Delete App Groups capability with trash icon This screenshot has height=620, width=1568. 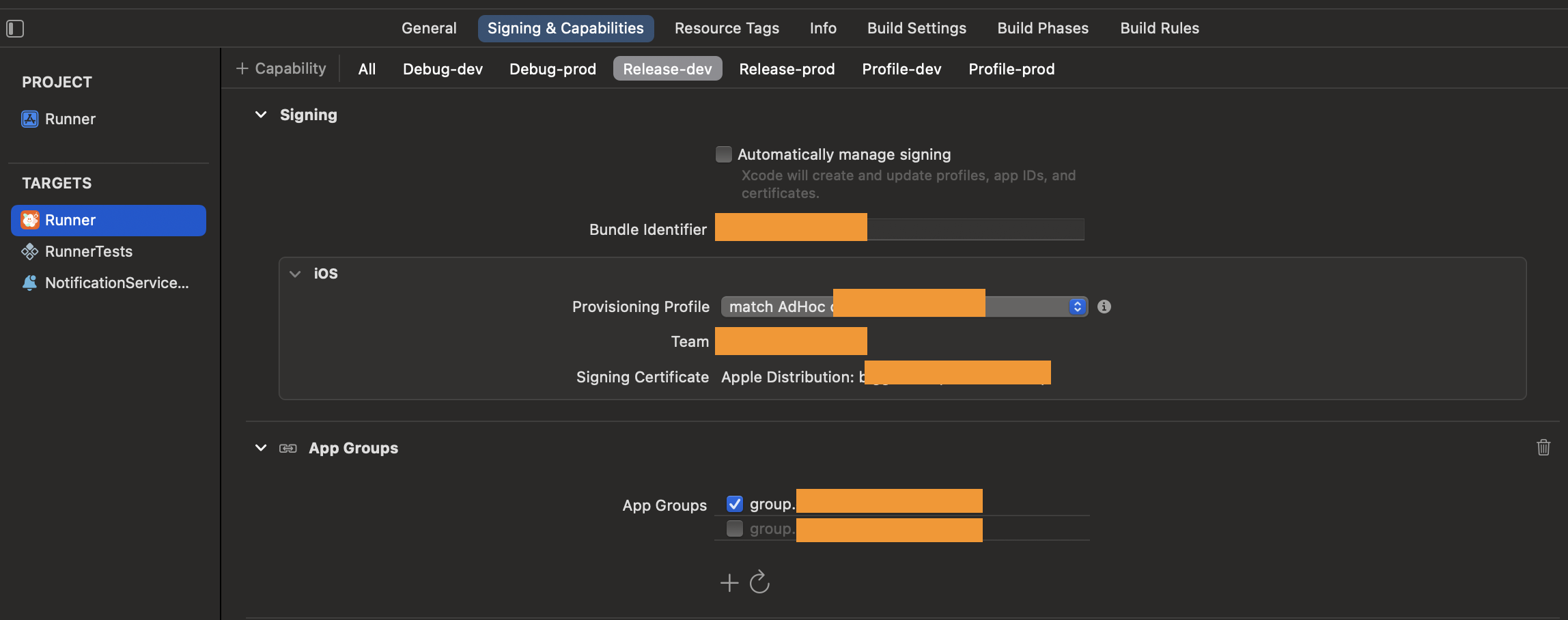tap(1543, 448)
